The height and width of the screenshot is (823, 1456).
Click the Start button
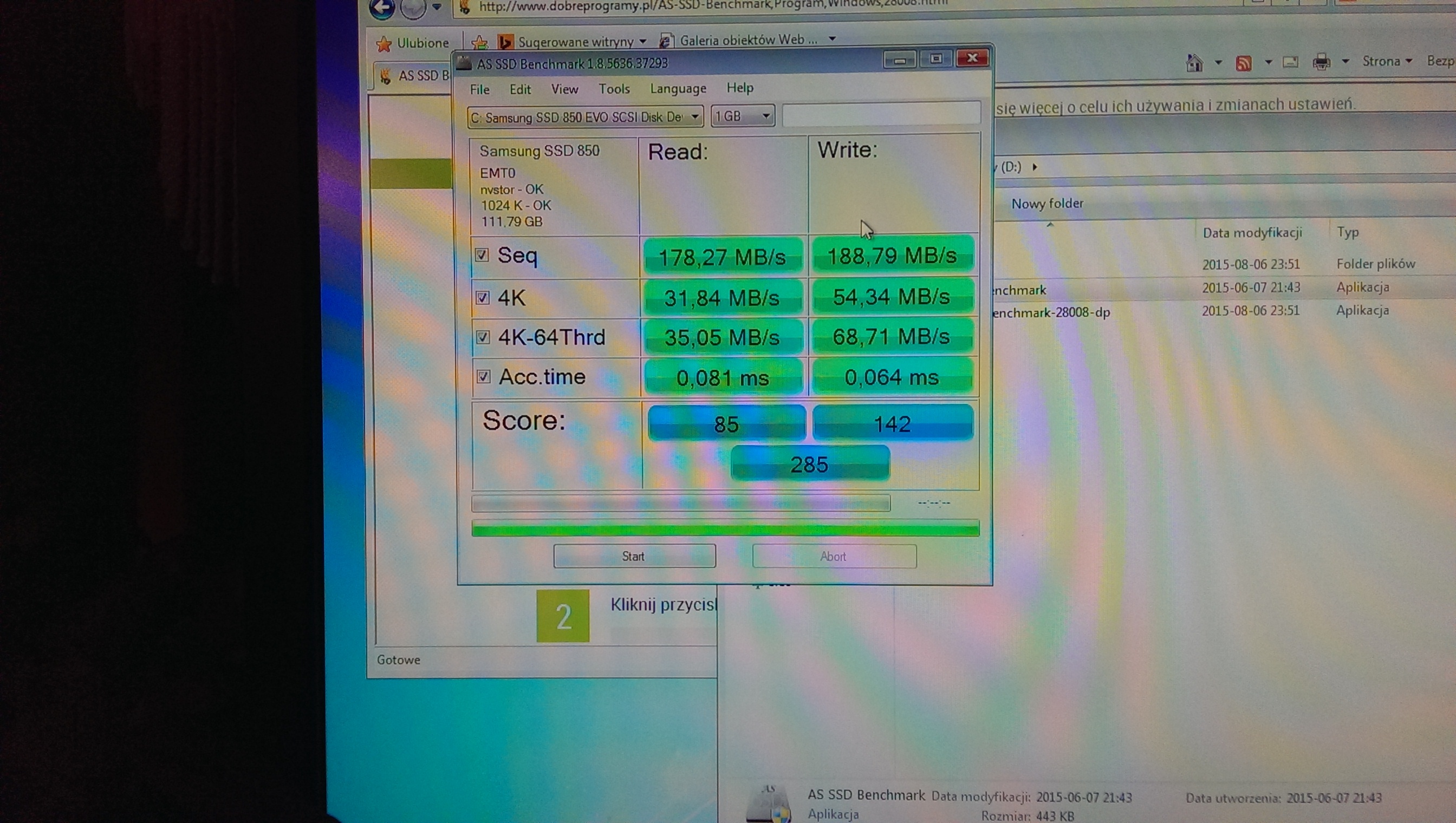click(634, 556)
